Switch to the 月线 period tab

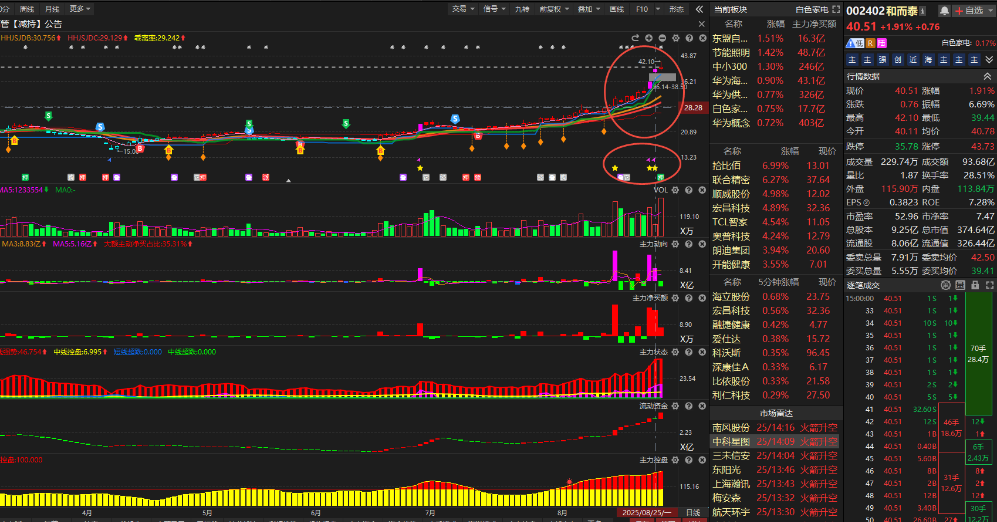[52, 9]
